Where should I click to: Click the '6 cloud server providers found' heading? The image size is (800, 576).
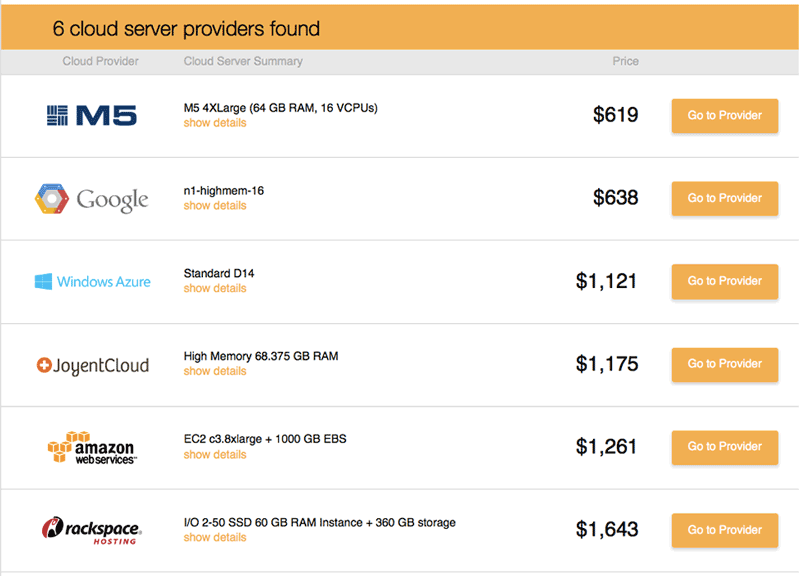pyautogui.click(x=186, y=29)
